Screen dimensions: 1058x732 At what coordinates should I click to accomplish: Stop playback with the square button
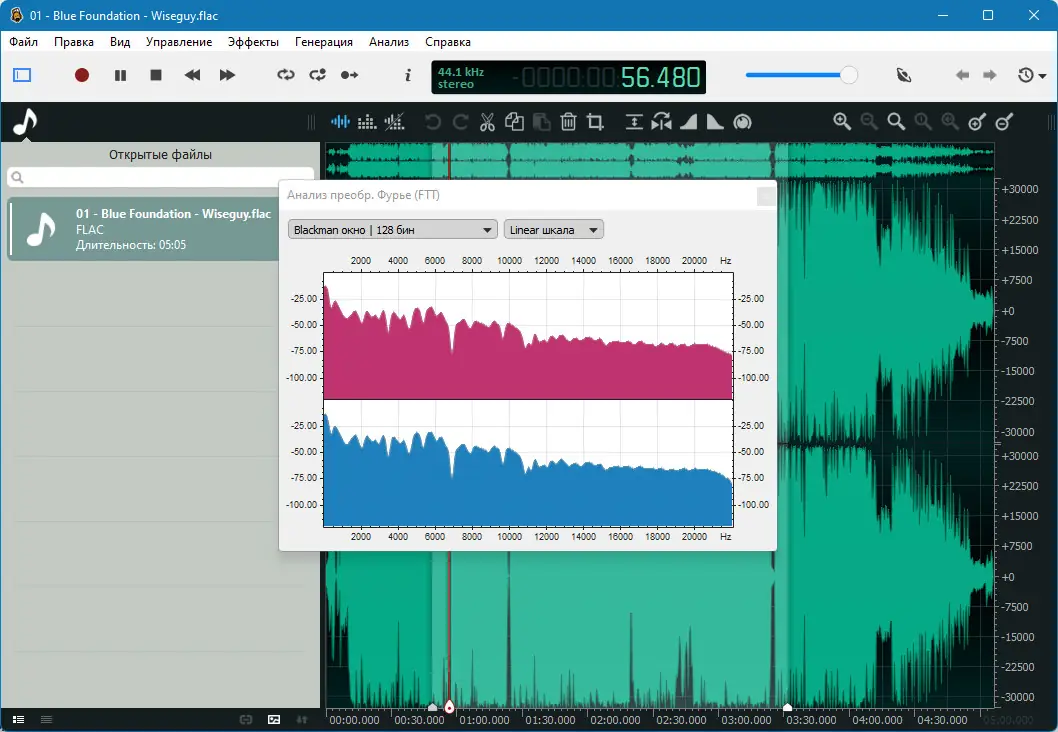(156, 75)
